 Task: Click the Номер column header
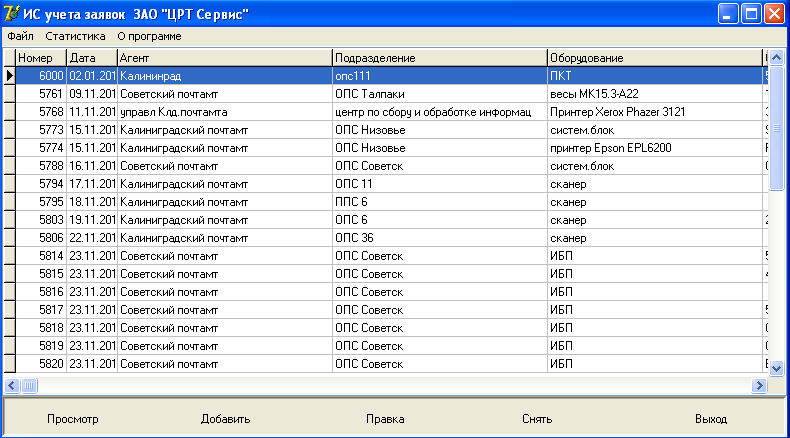[40, 58]
